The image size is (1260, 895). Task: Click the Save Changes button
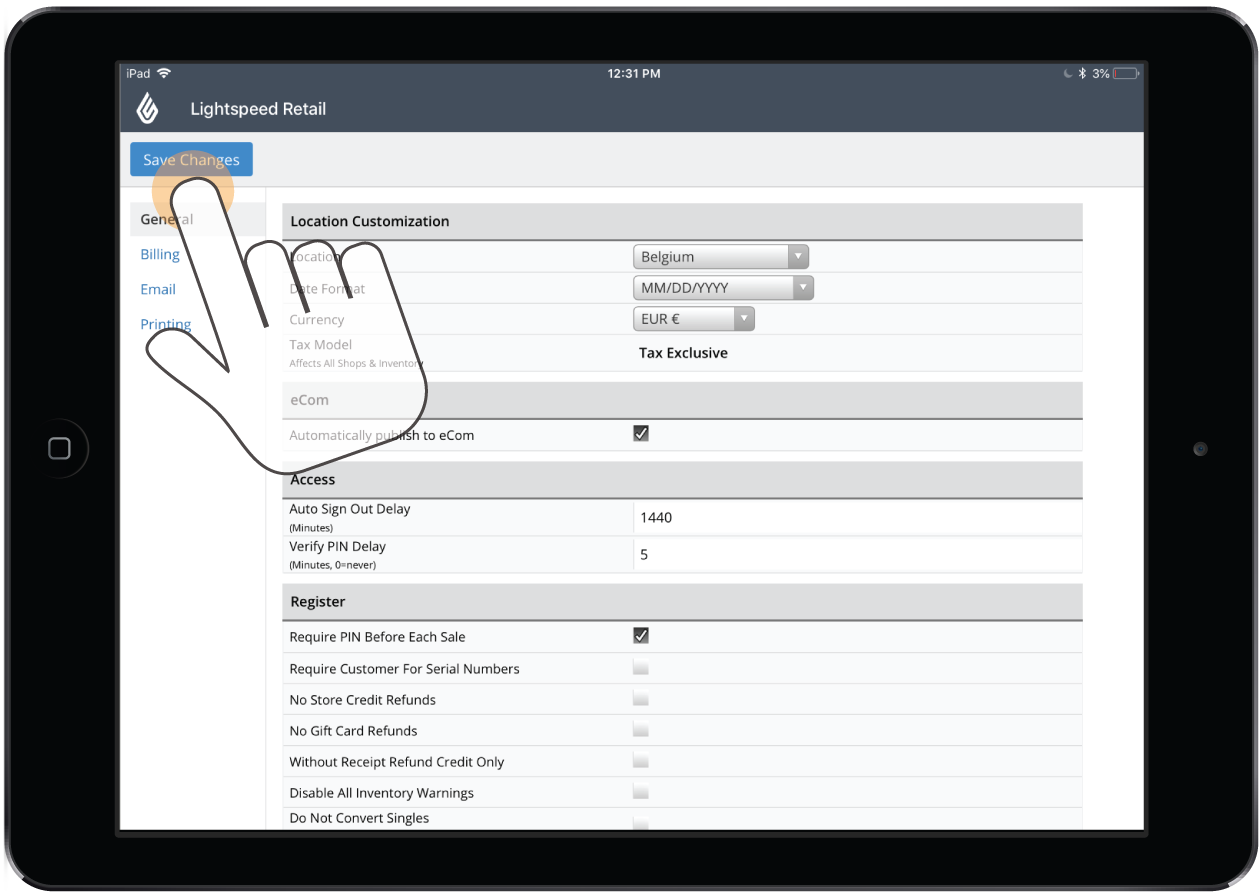(x=191, y=160)
